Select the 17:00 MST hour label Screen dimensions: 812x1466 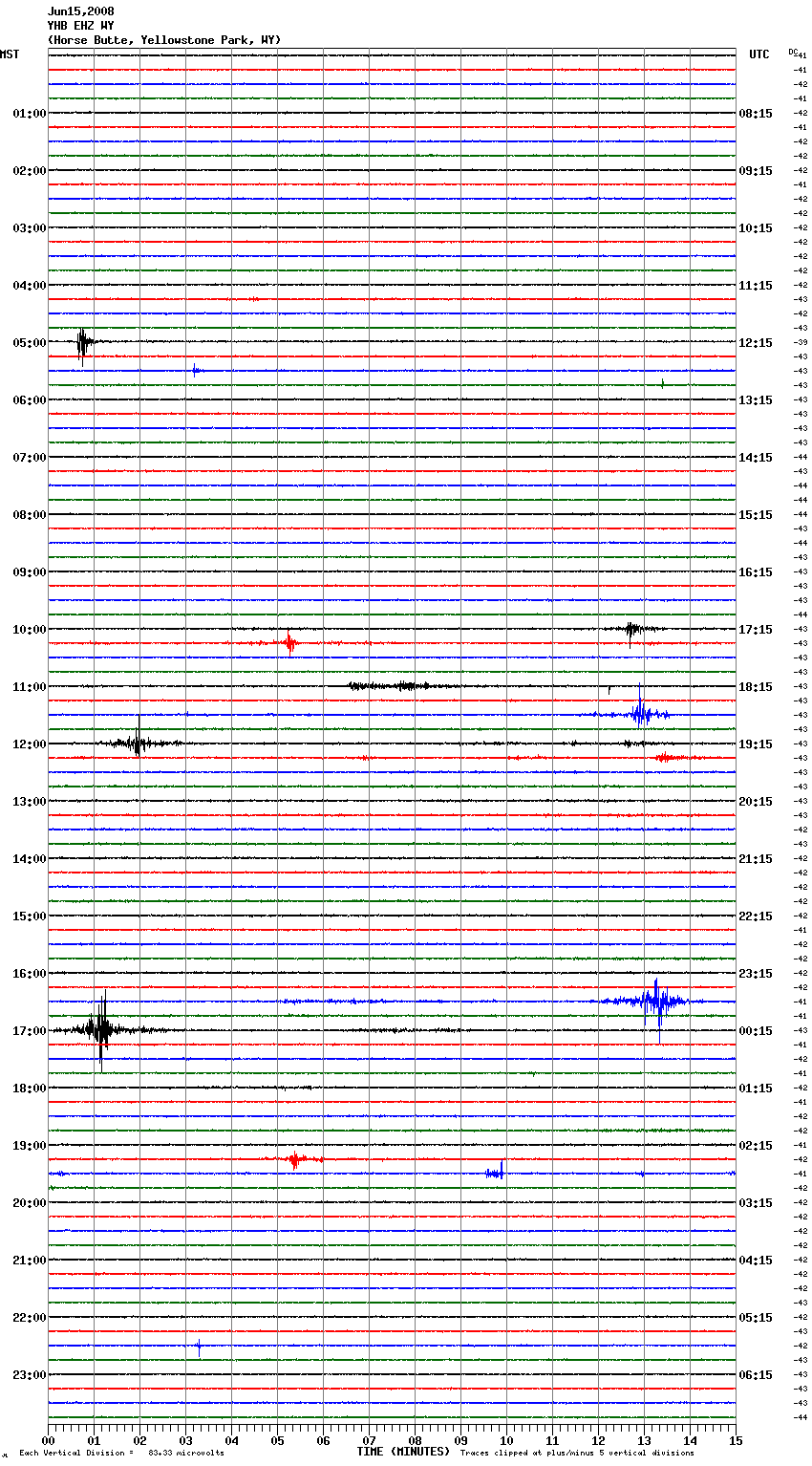click(30, 1031)
